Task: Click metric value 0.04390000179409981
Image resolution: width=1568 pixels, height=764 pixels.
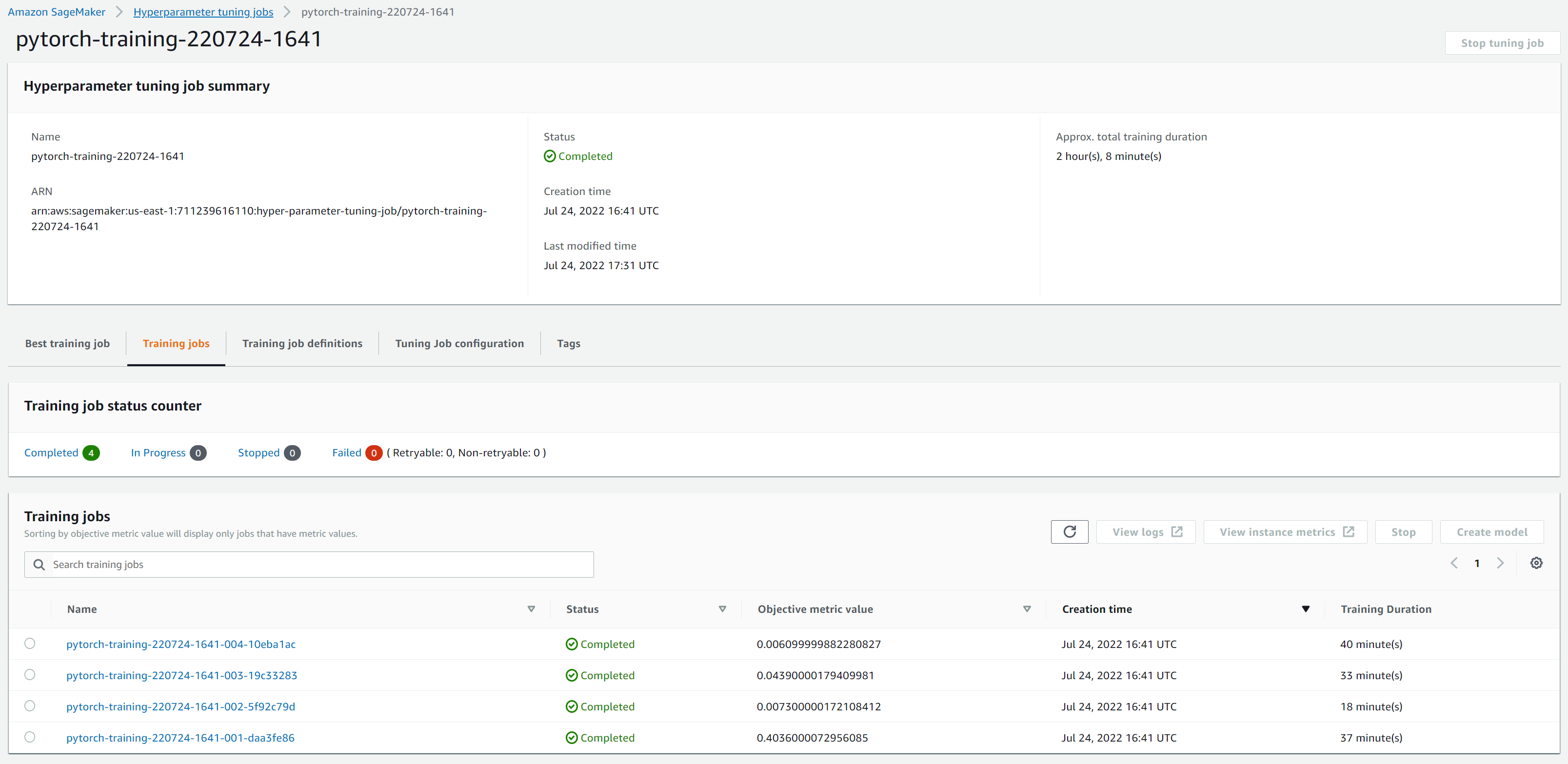Action: 815,675
